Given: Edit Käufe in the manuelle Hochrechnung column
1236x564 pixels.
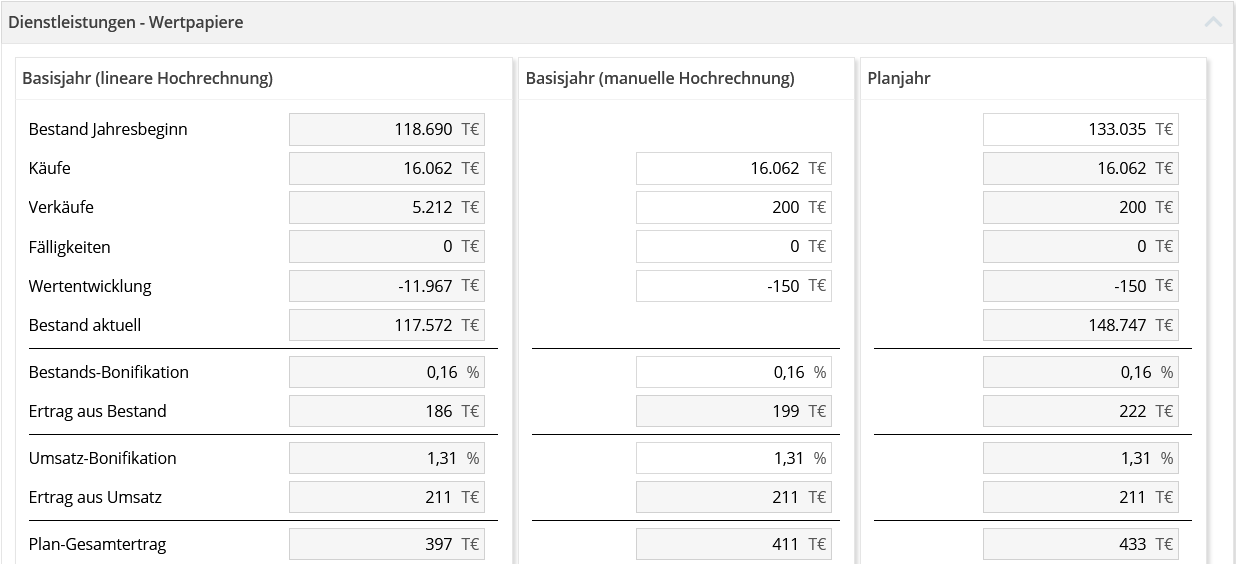Looking at the screenshot, I should tap(733, 168).
